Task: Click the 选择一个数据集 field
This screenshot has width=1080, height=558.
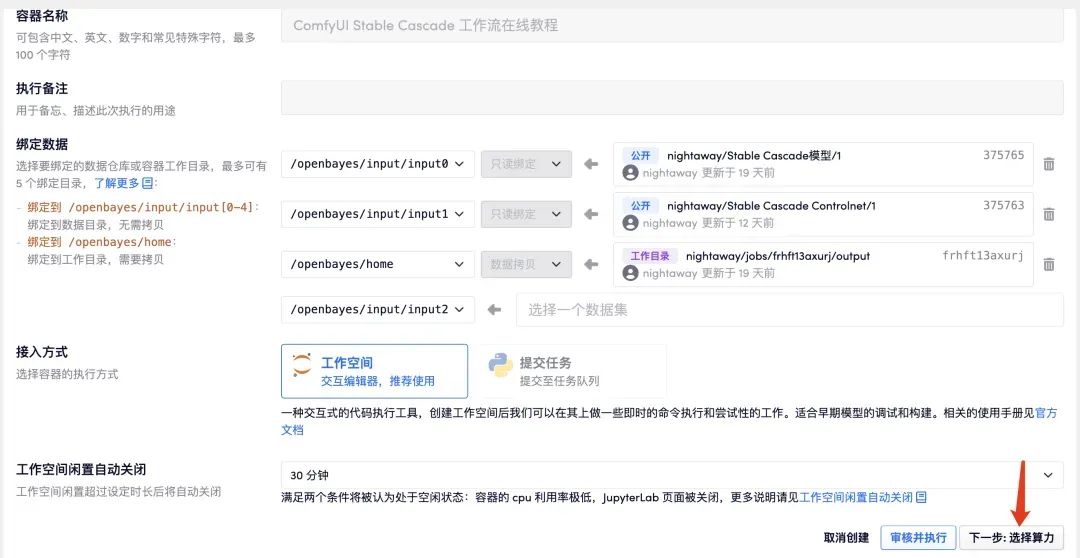Action: click(x=788, y=310)
